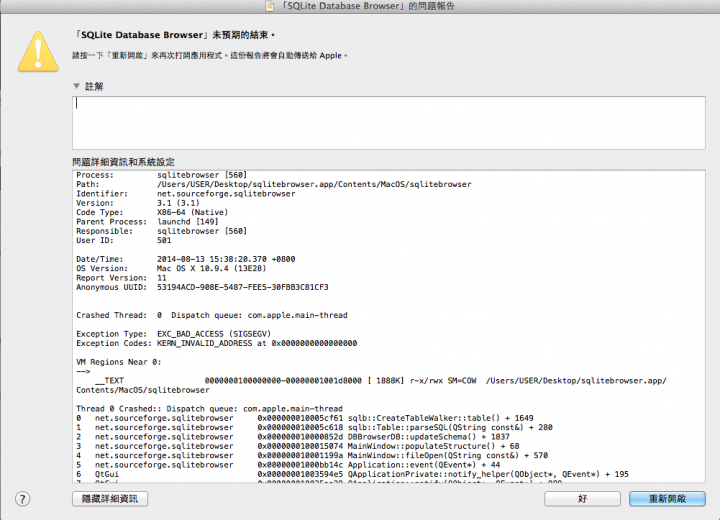
Task: Click the 'Code Type: X86-64 (Native)' line
Action: (152, 212)
